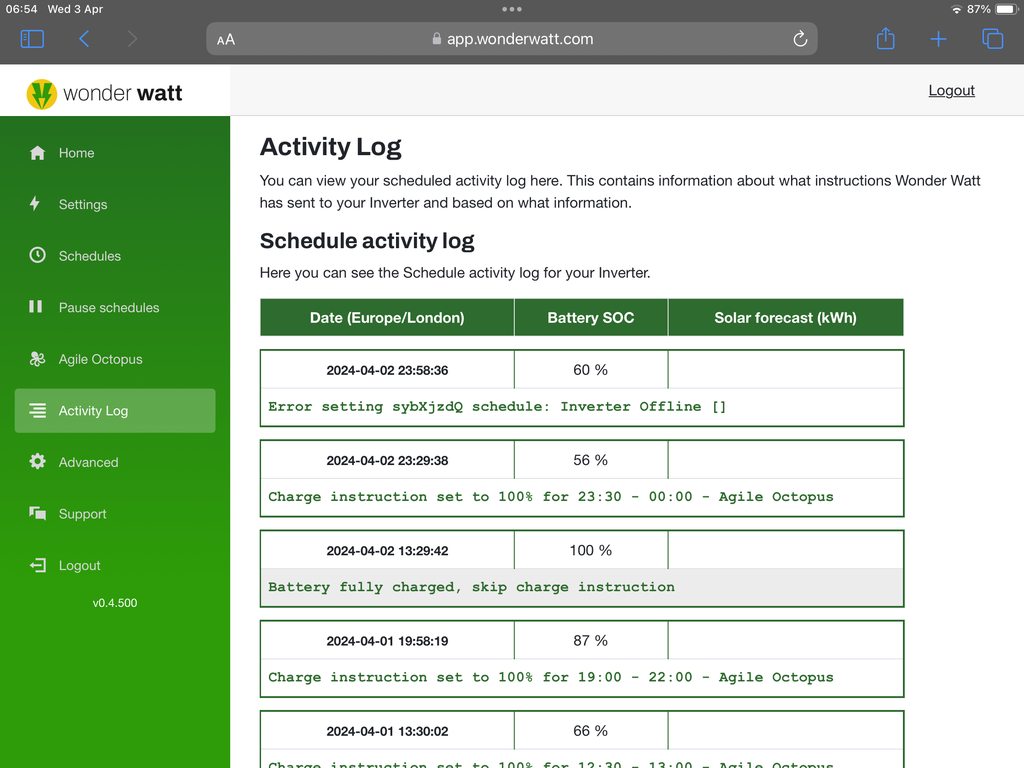Click the Schedules clock icon
Image resolution: width=1024 pixels, height=768 pixels.
[x=38, y=255]
